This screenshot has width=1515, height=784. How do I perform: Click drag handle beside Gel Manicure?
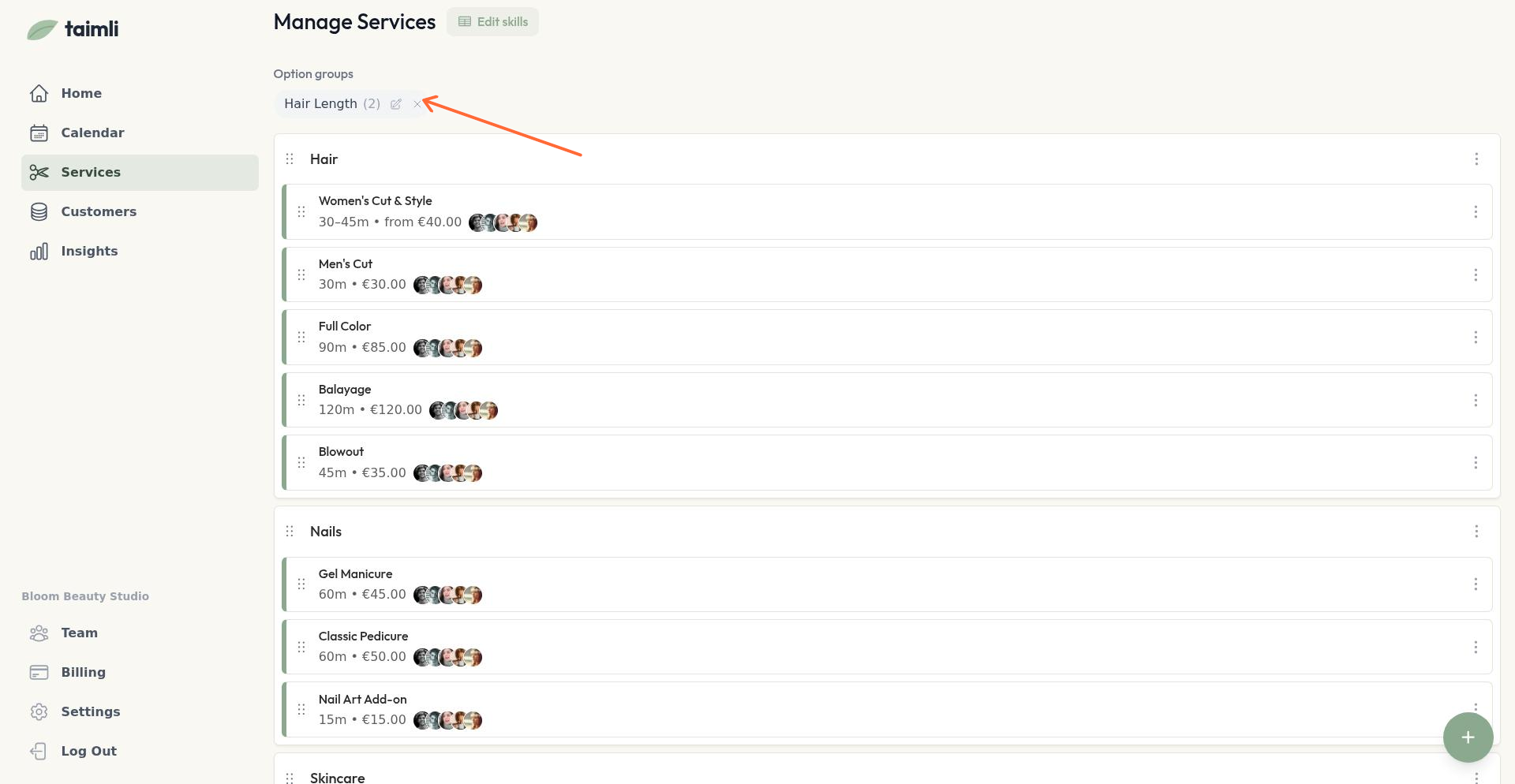(x=301, y=584)
